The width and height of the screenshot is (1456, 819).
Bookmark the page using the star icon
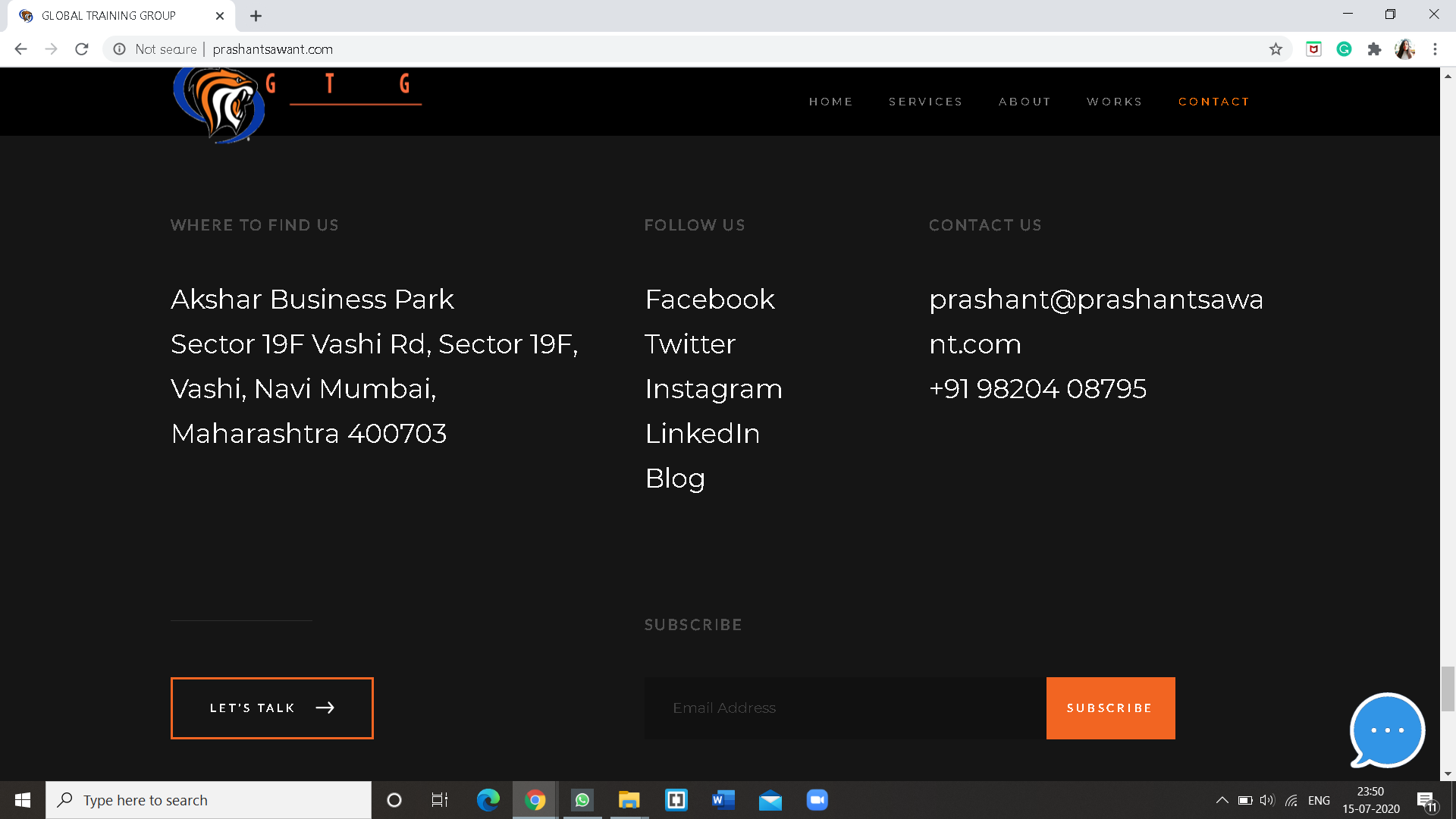click(x=1276, y=49)
